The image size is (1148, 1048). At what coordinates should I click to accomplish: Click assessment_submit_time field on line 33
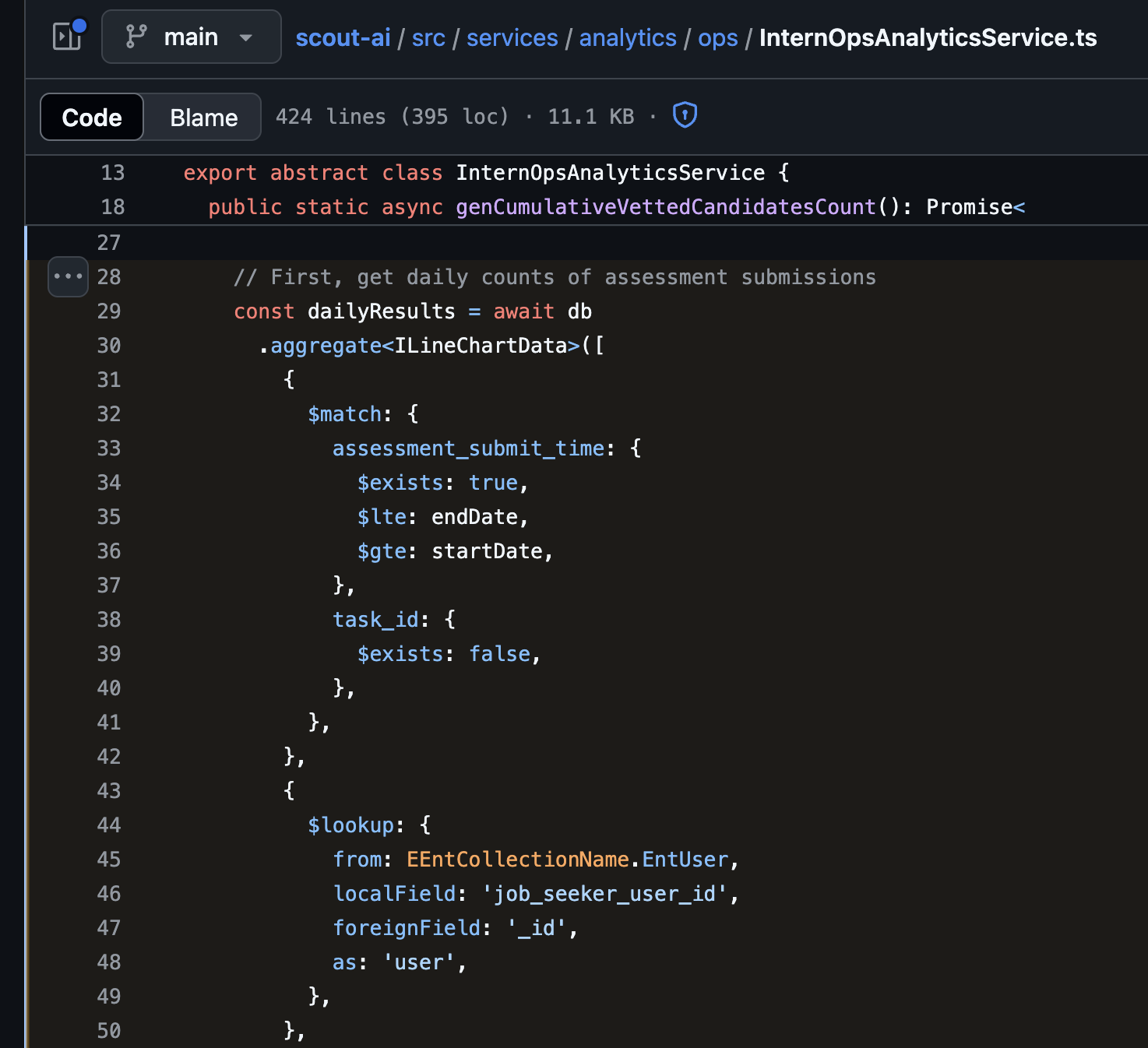(469, 448)
